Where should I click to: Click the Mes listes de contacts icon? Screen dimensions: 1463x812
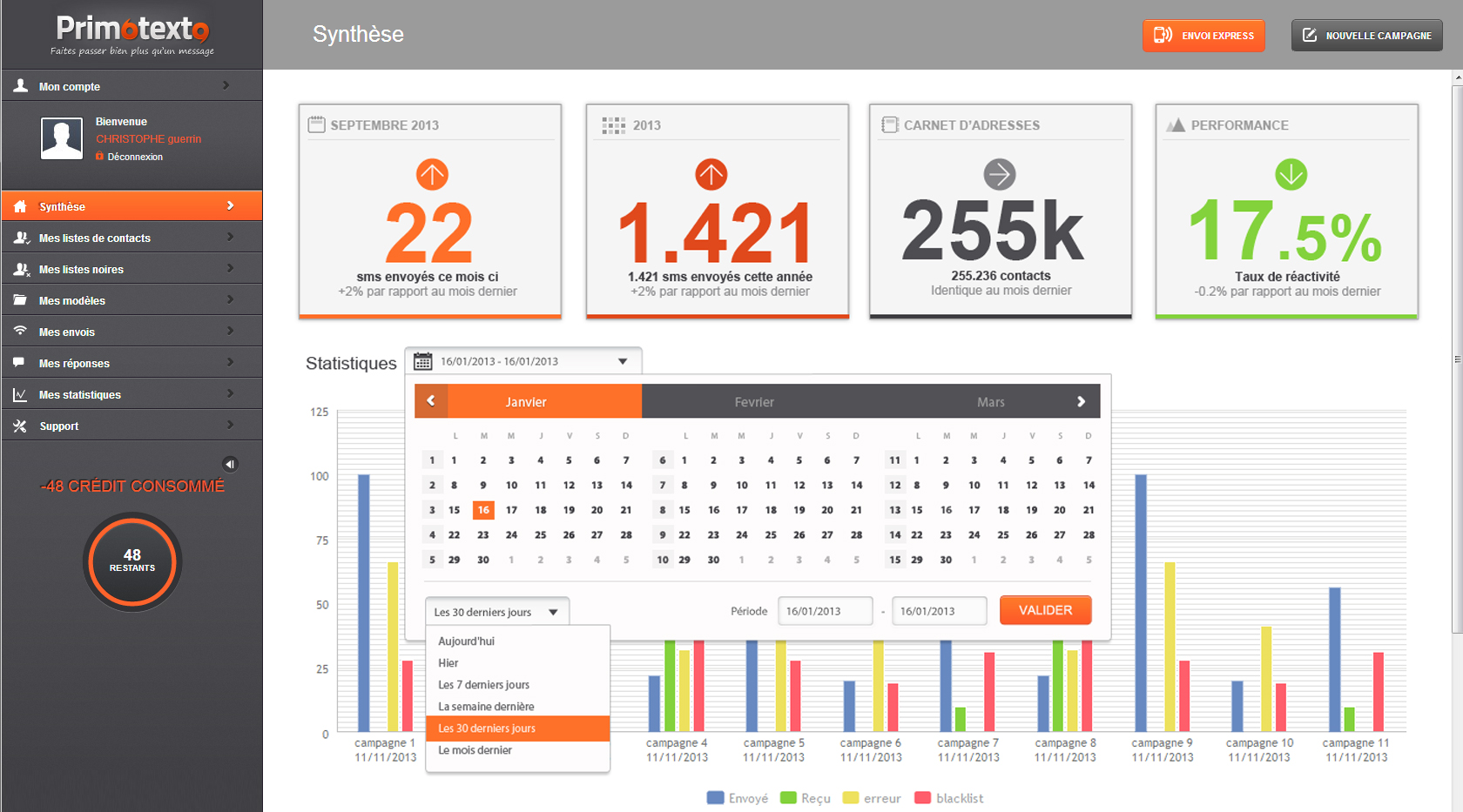pos(22,238)
